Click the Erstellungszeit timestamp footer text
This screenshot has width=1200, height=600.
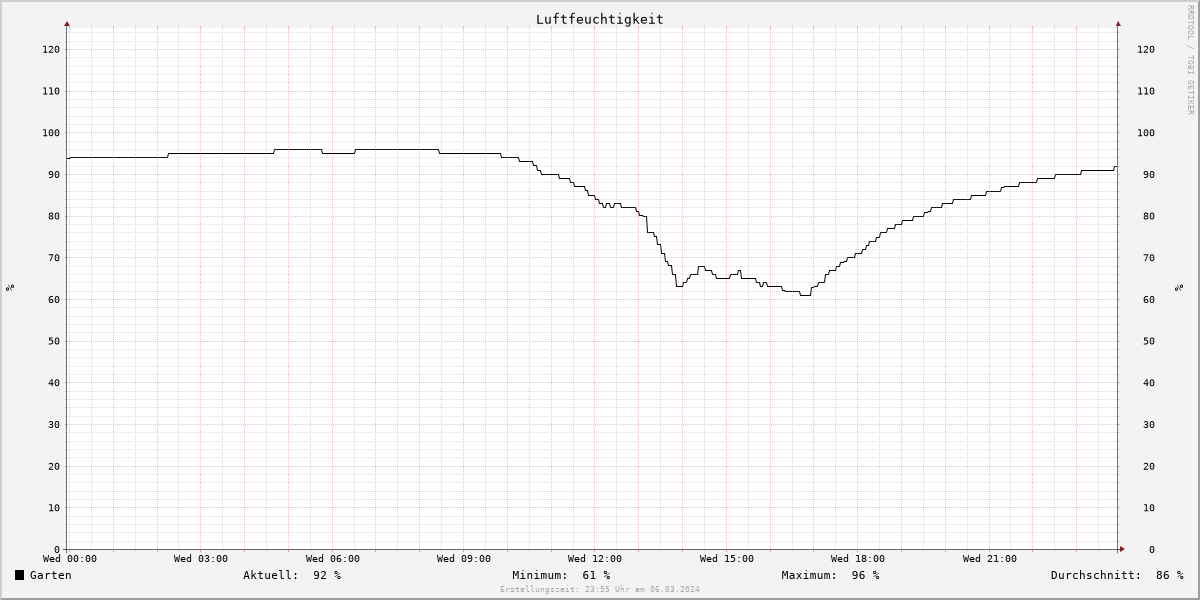pyautogui.click(x=599, y=590)
